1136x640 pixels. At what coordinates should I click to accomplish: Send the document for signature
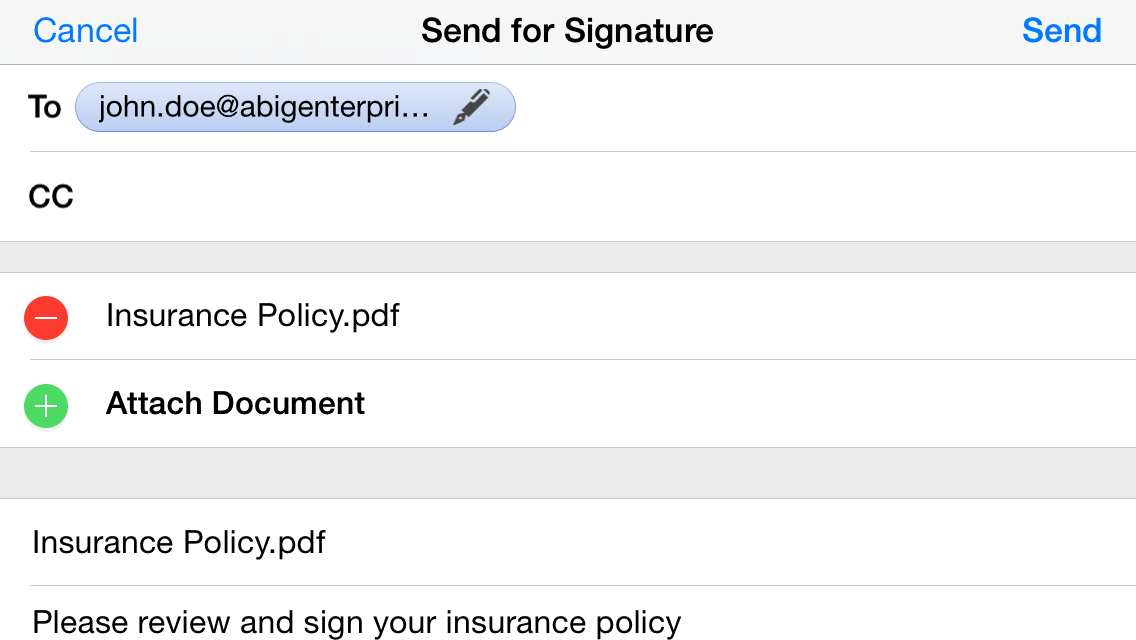click(1061, 31)
